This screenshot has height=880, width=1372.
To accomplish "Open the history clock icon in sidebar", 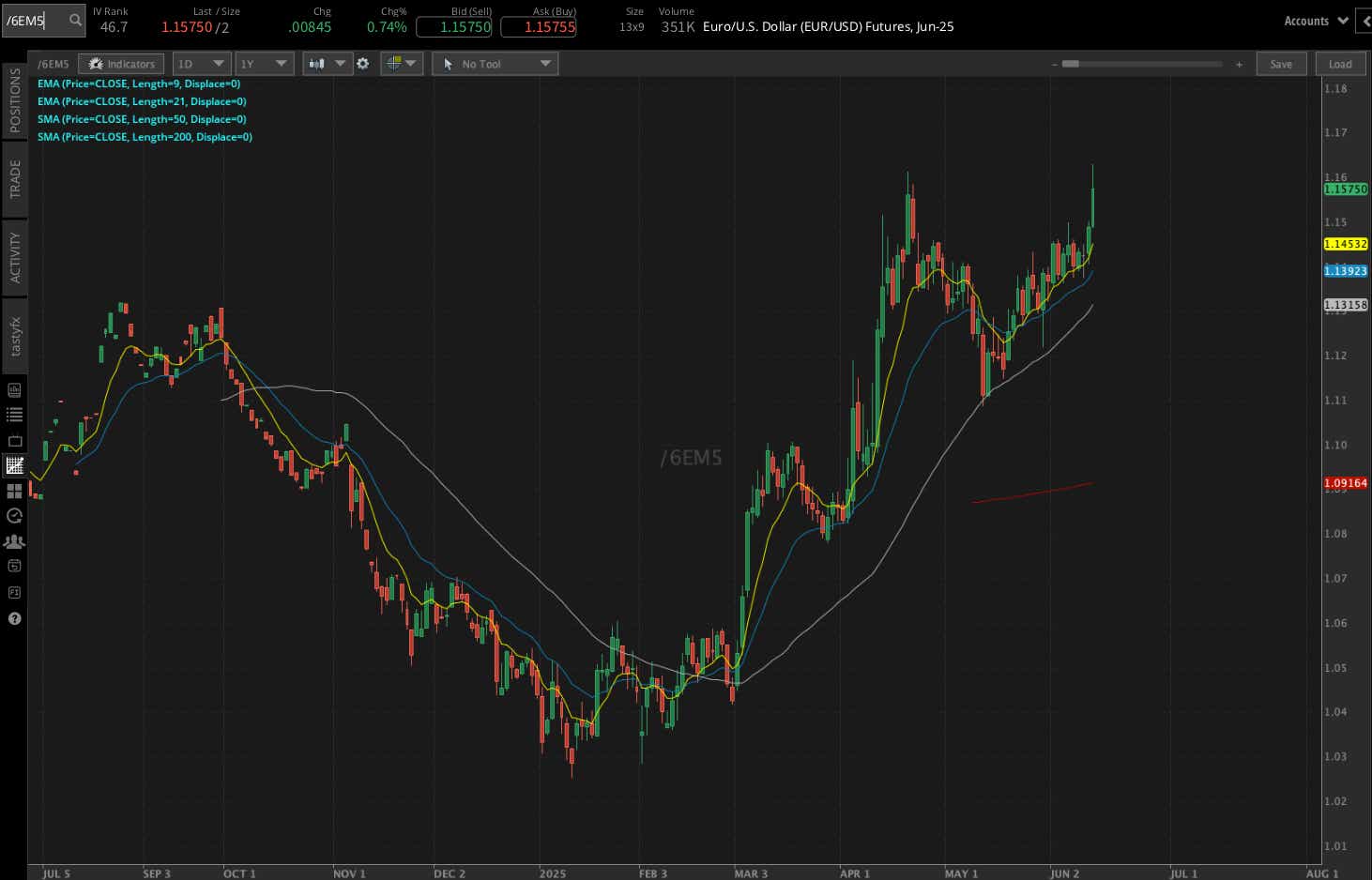I will (x=14, y=516).
